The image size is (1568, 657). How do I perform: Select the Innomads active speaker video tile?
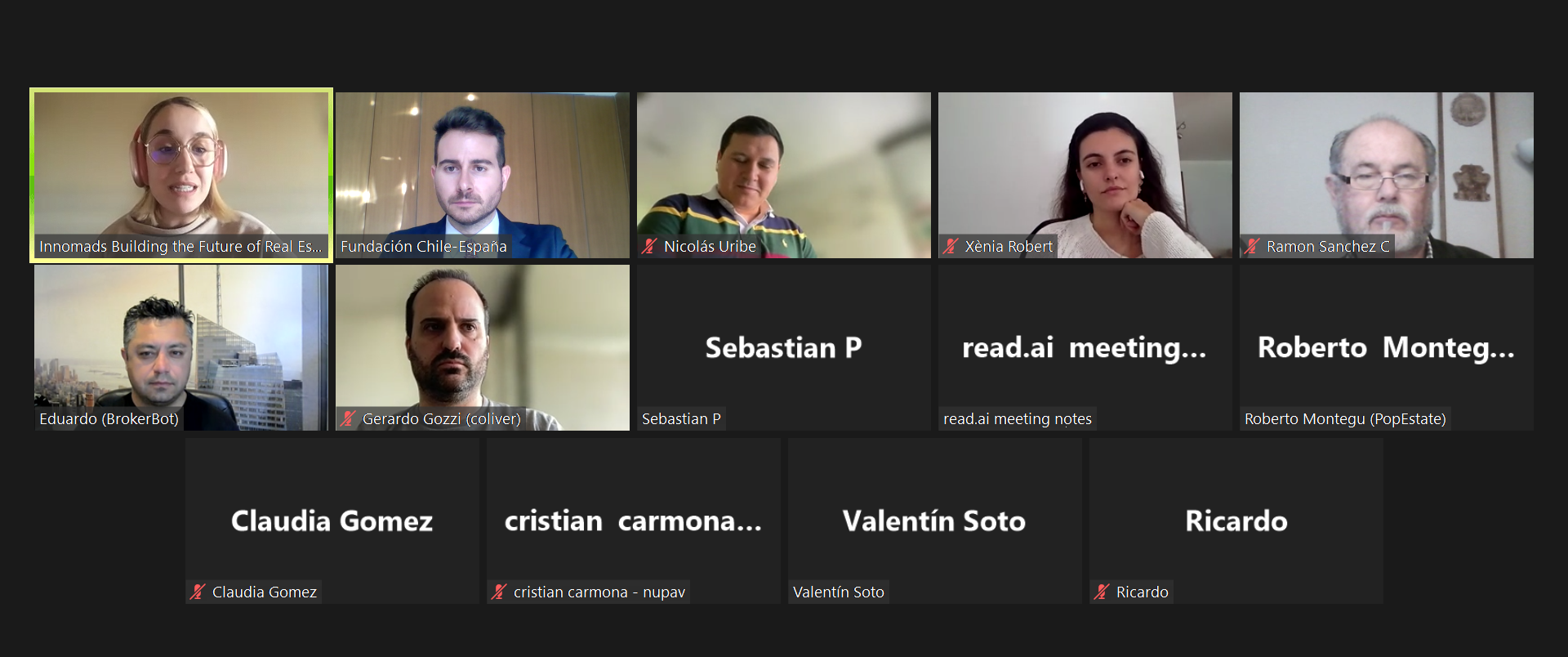[x=181, y=175]
